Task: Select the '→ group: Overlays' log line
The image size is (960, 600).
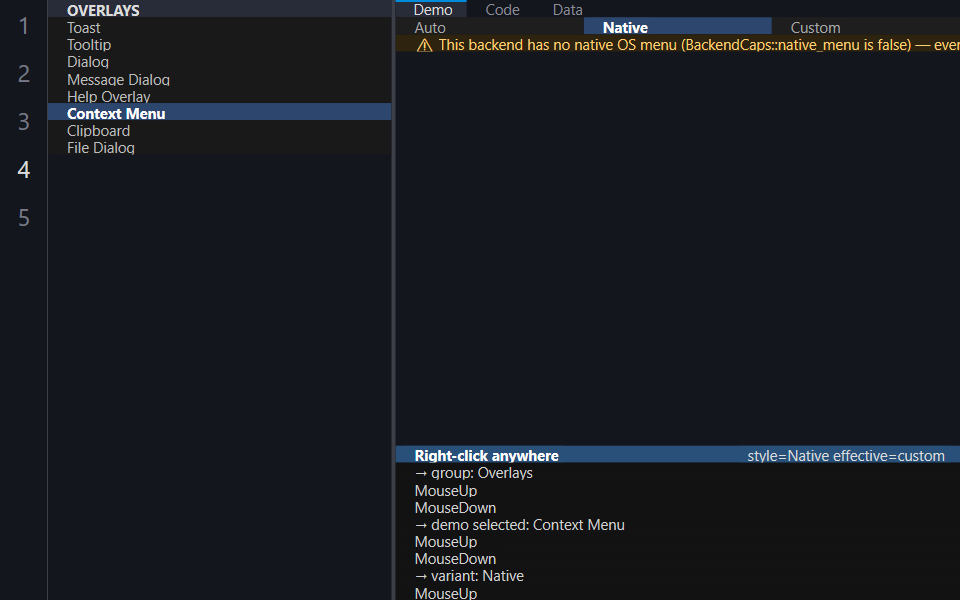Action: [x=678, y=473]
